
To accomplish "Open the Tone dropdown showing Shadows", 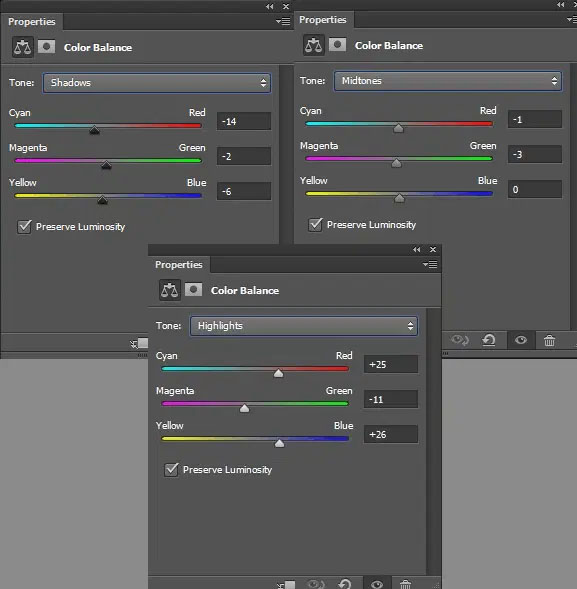I will coord(157,83).
